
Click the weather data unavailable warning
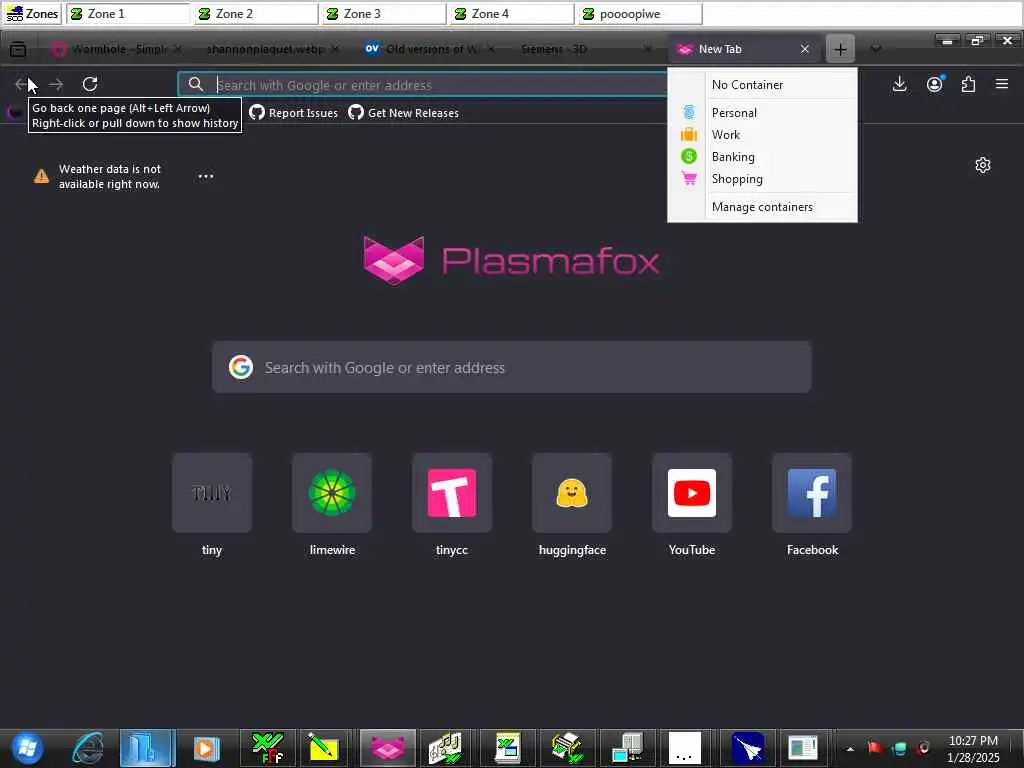pyautogui.click(x=97, y=176)
